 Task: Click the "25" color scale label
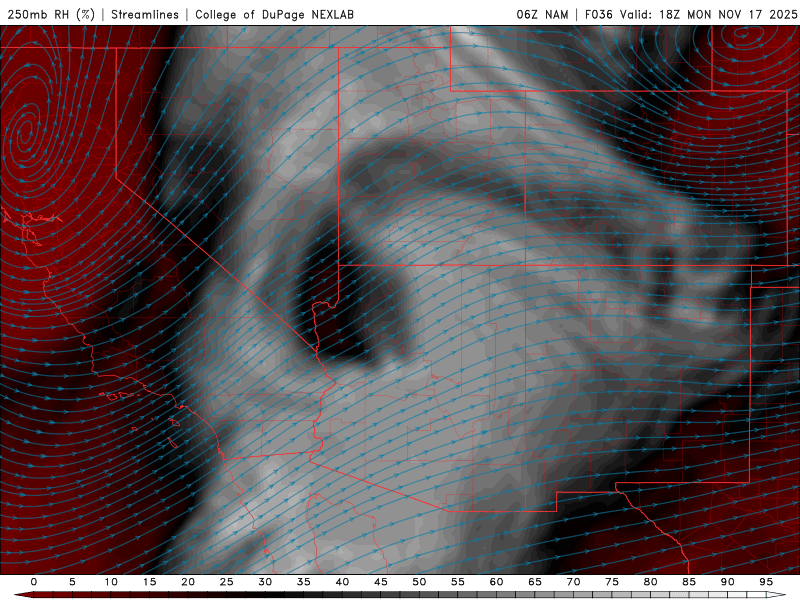point(227,582)
